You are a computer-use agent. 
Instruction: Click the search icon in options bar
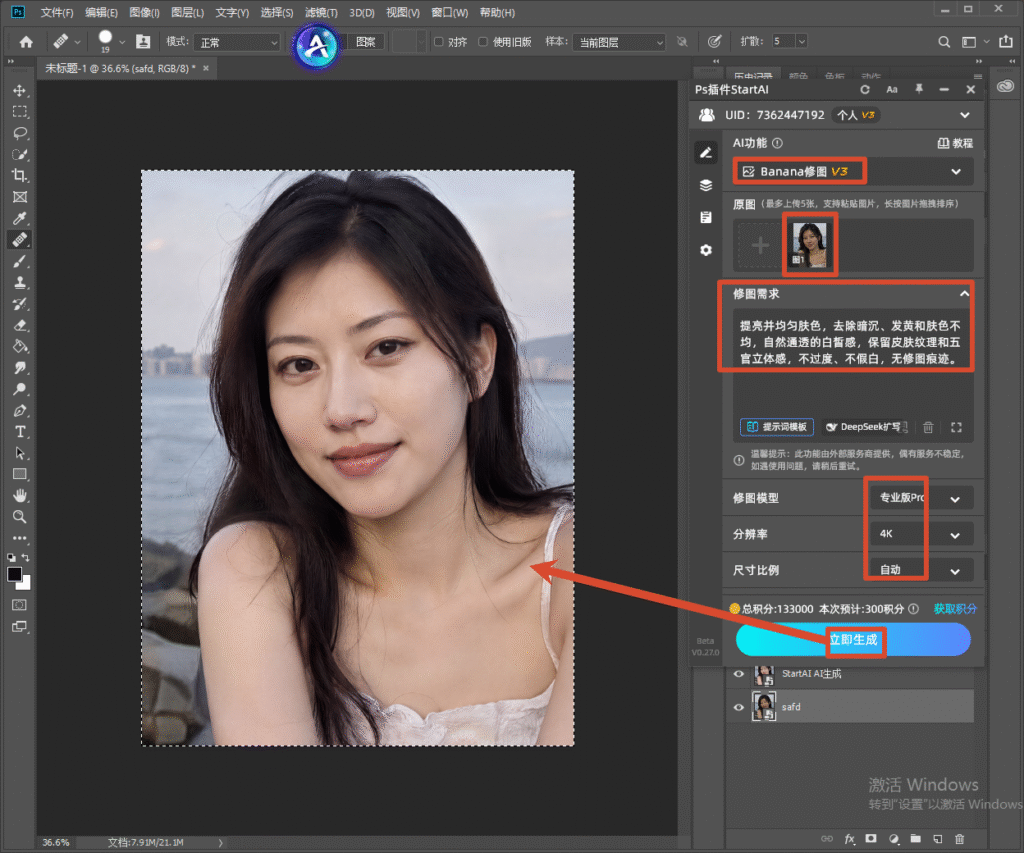coord(944,42)
